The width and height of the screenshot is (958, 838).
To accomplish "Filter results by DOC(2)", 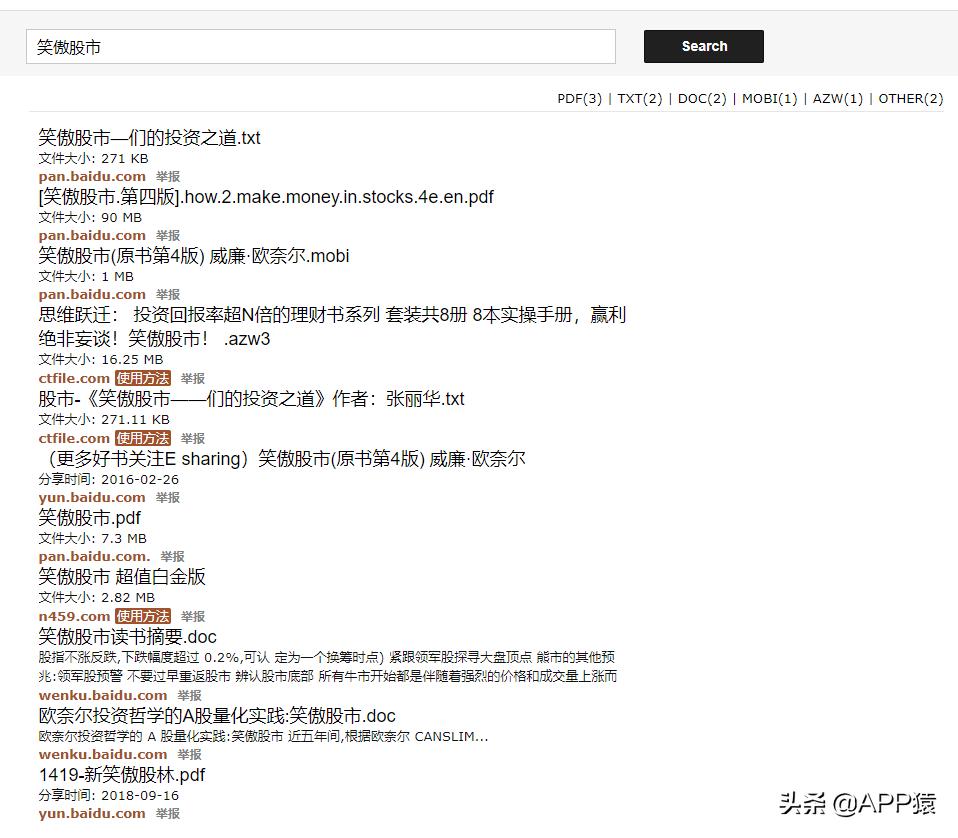I will [702, 99].
